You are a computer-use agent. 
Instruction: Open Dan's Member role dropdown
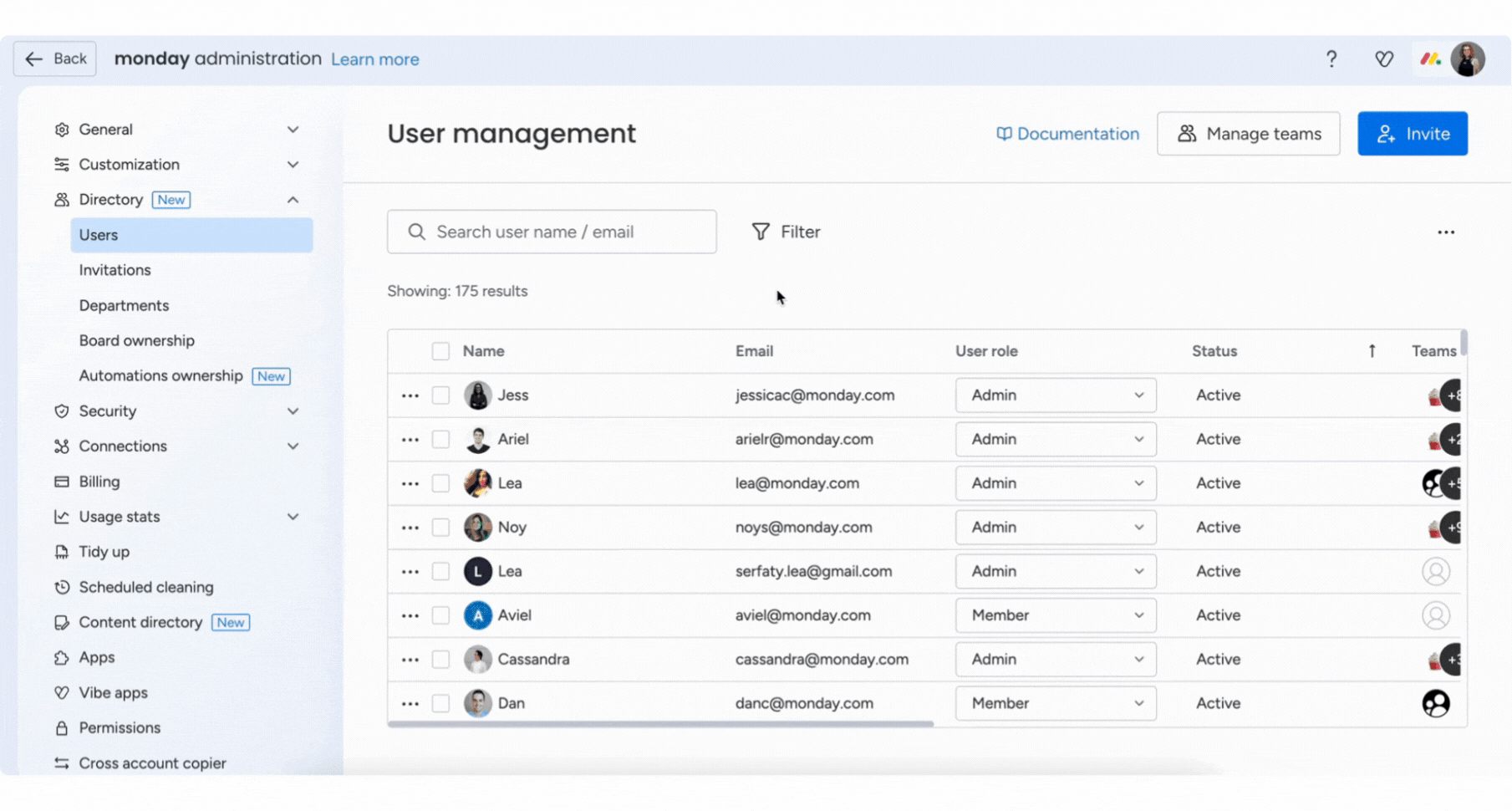point(1056,704)
